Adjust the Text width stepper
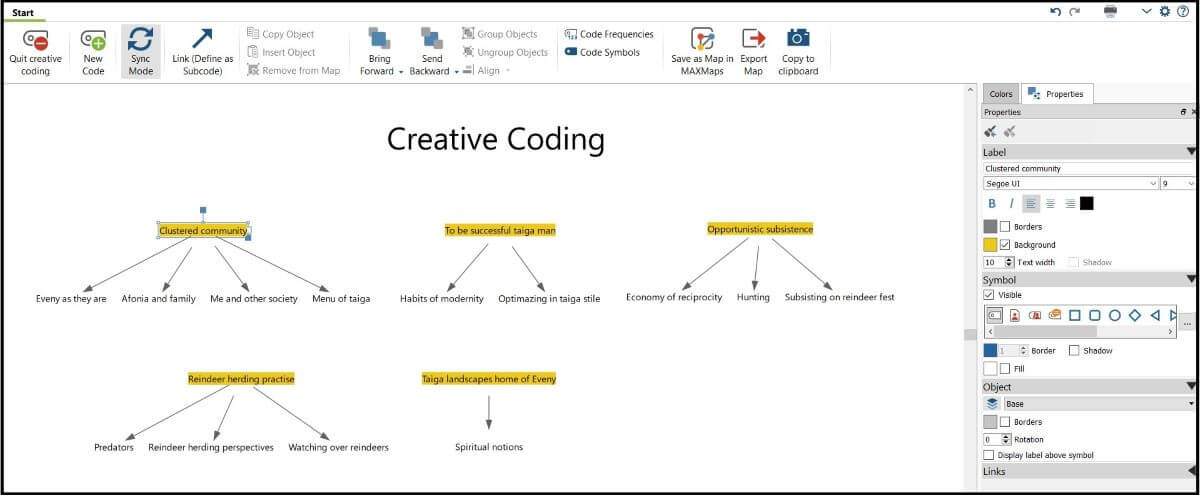The height and width of the screenshot is (495, 1200). tap(1009, 262)
